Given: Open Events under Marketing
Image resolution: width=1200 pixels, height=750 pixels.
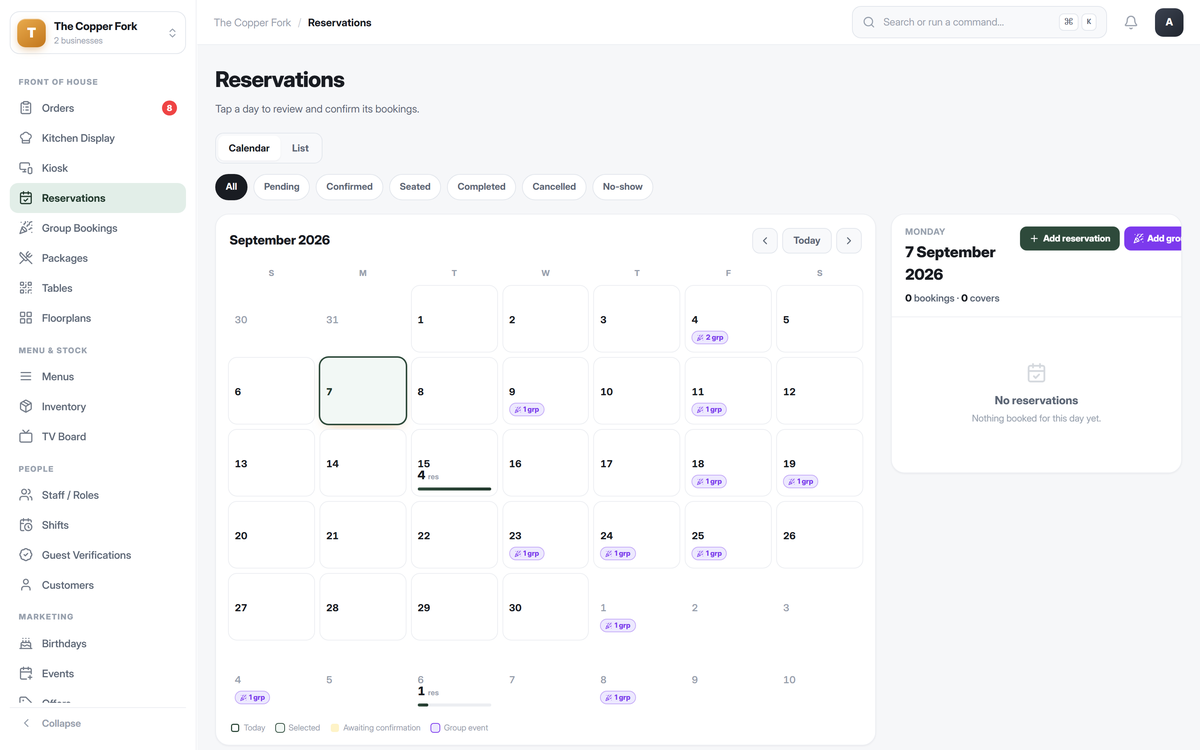Looking at the screenshot, I should tap(98, 674).
